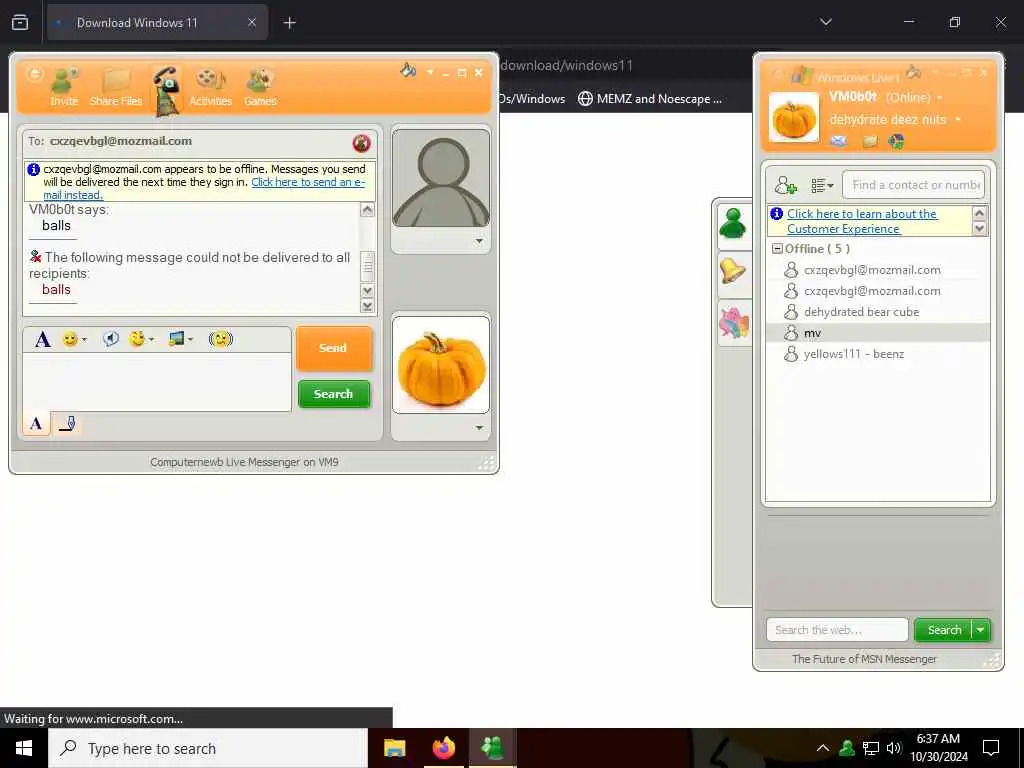This screenshot has height=768, width=1024.
Task: Switch to the handwriting pen tab
Action: click(67, 424)
